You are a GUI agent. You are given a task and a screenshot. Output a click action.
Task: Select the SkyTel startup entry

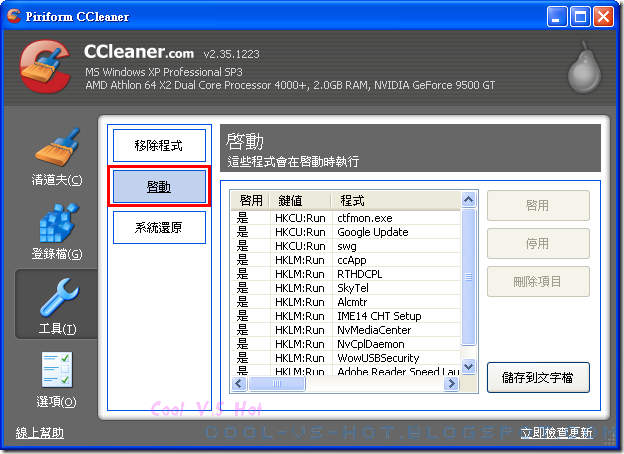(x=345, y=288)
